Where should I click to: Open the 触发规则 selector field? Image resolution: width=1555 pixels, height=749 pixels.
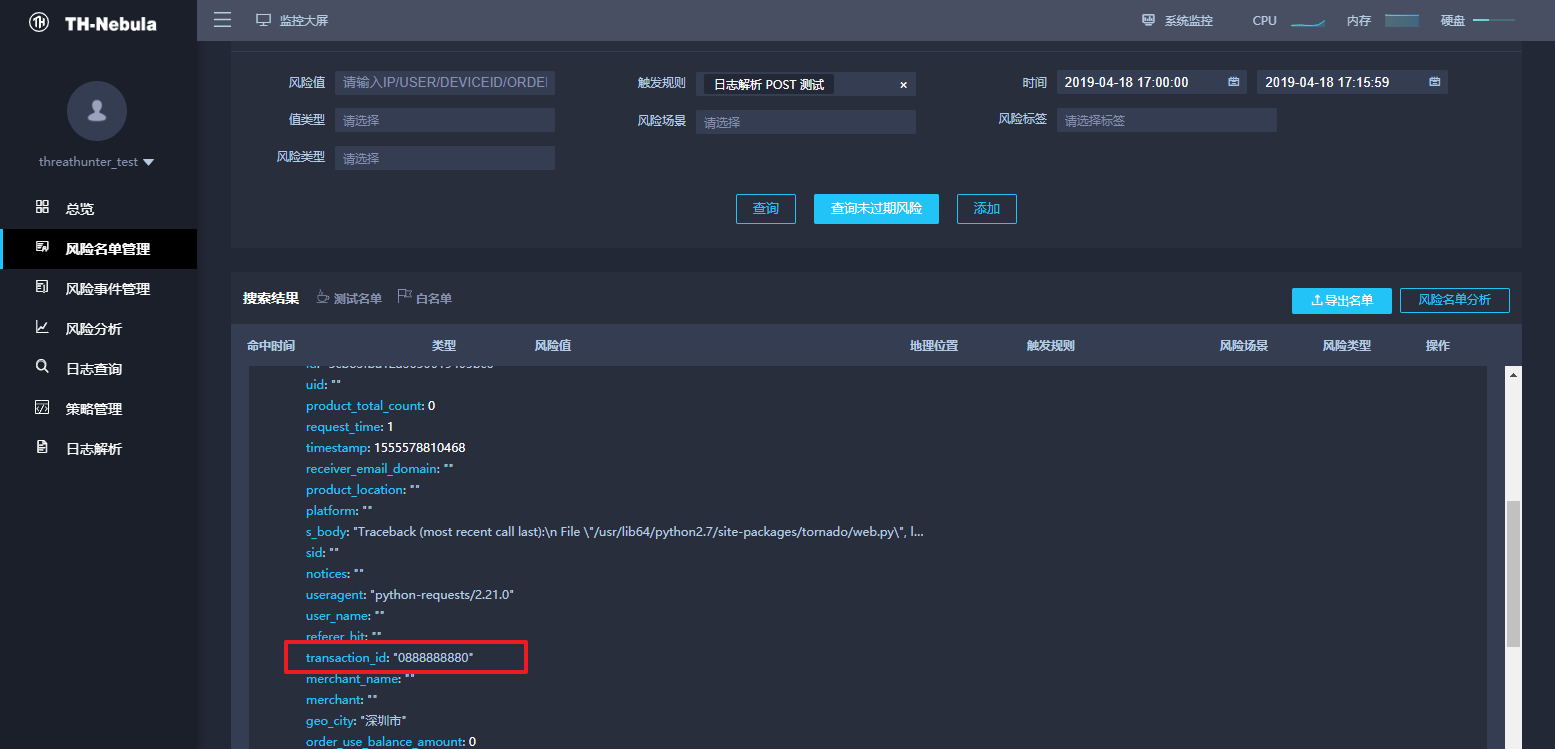coord(806,84)
